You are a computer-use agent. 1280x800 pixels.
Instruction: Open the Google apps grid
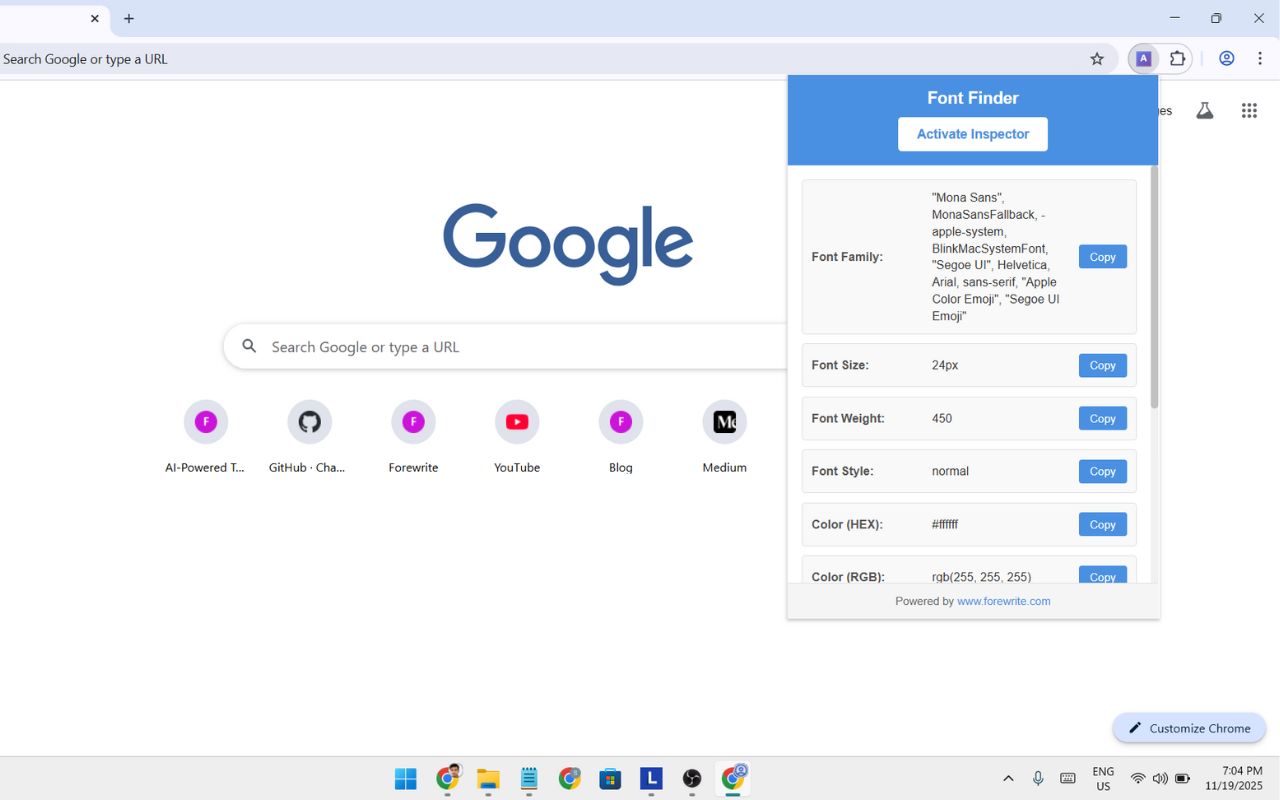point(1249,111)
